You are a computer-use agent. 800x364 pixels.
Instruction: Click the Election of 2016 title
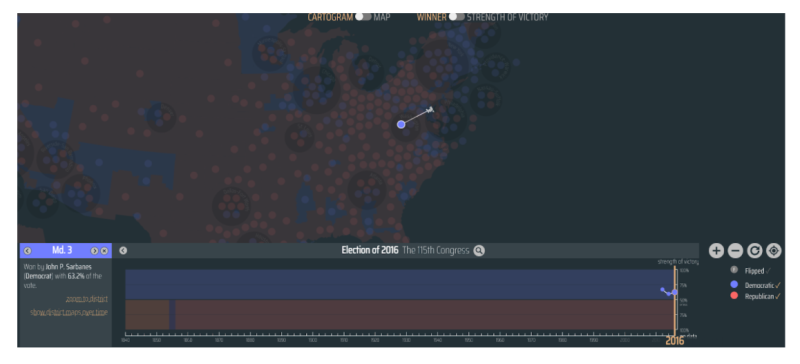370,251
